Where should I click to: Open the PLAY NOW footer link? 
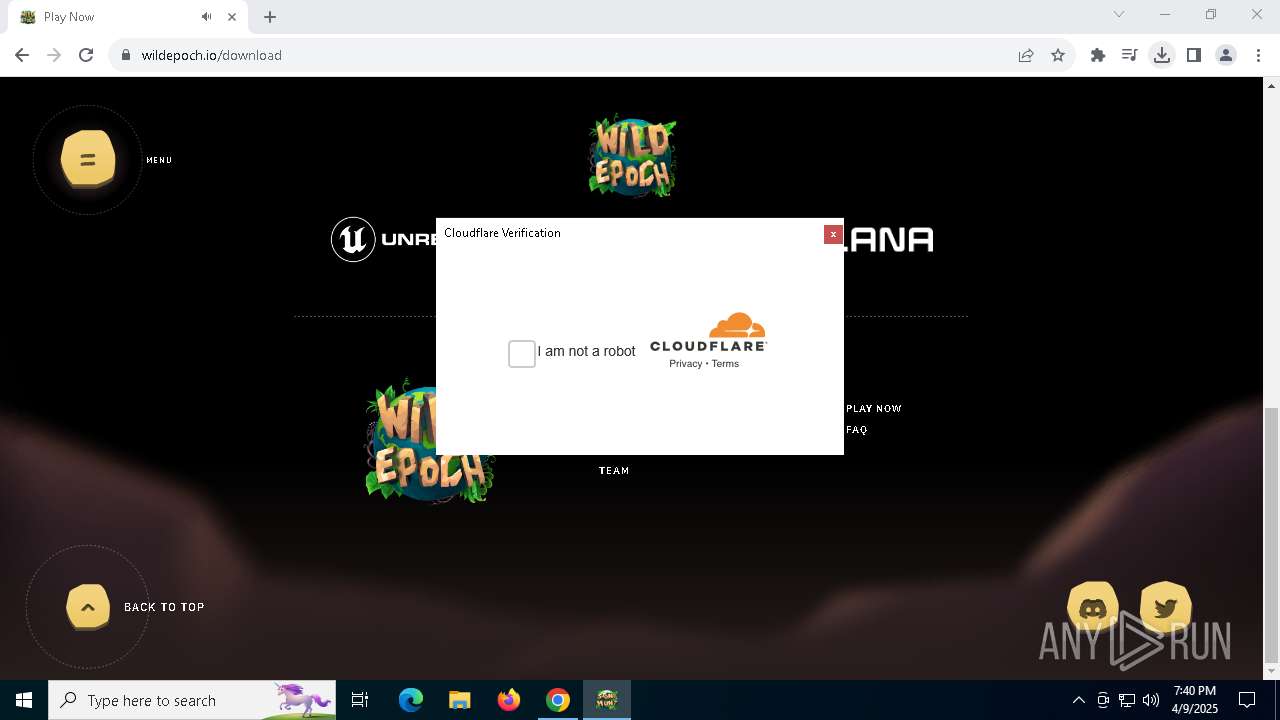(874, 408)
